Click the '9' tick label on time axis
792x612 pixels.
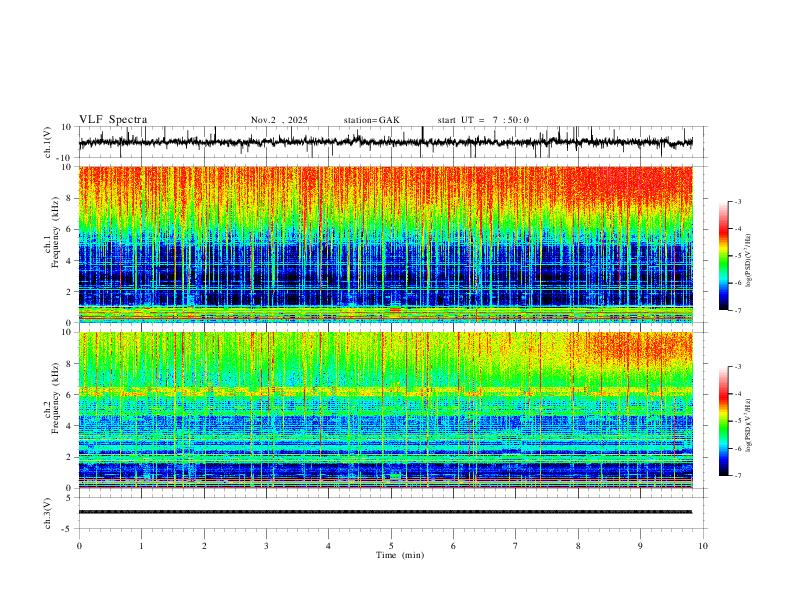click(640, 546)
